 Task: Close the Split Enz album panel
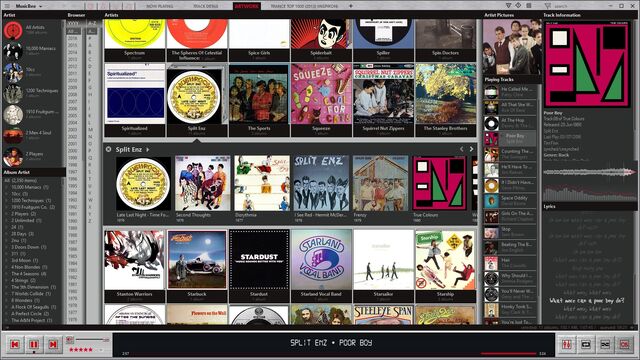(x=109, y=149)
